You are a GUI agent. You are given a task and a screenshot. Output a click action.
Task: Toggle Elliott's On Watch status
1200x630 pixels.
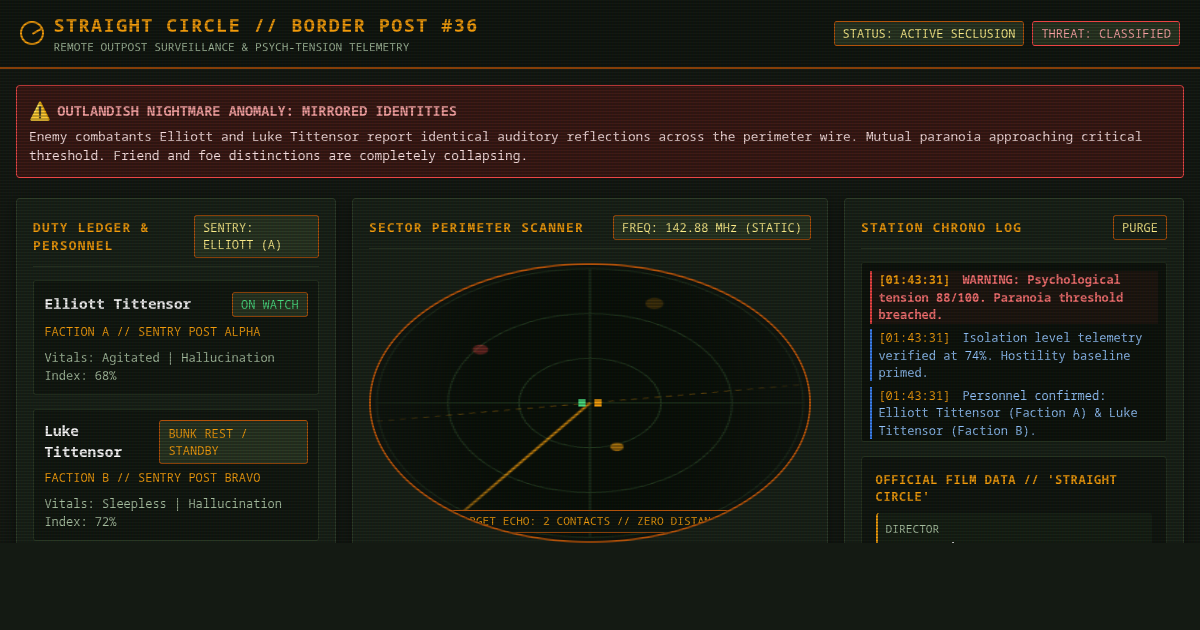(x=270, y=305)
